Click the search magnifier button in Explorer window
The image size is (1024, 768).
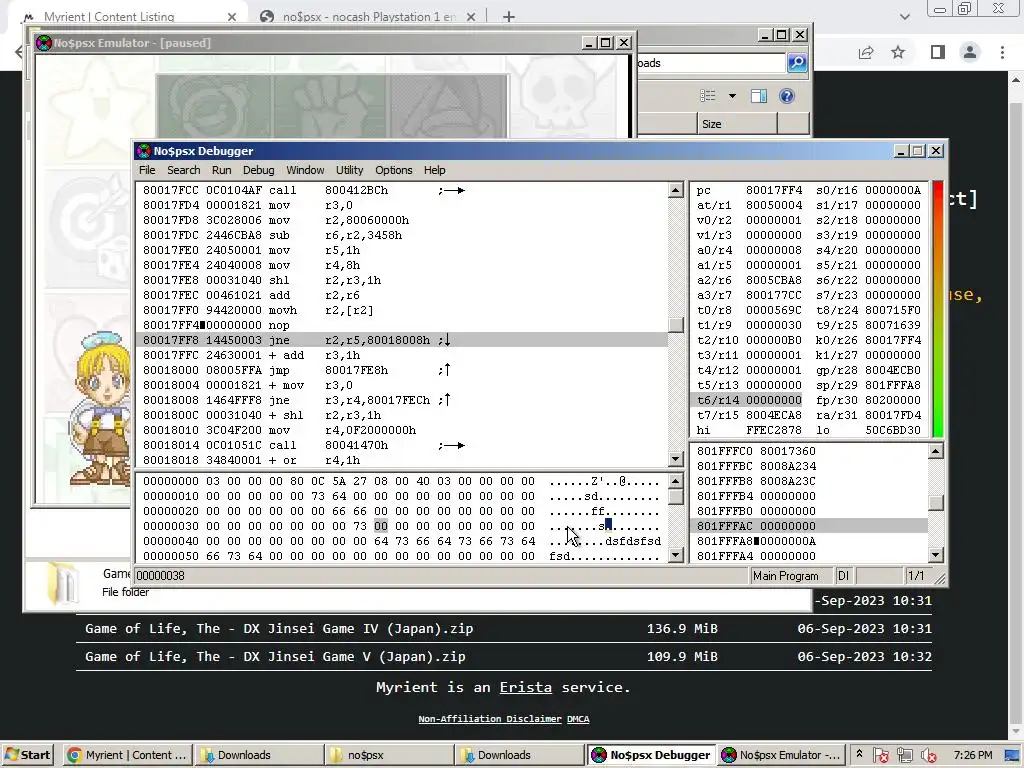797,63
